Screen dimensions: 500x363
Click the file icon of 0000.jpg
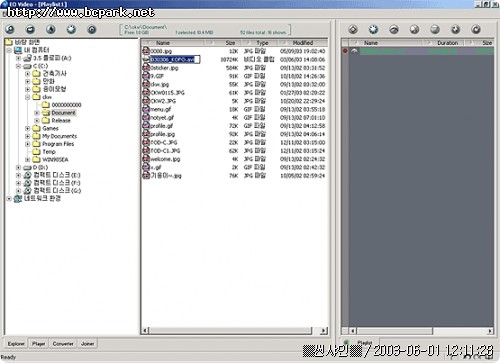click(146, 51)
